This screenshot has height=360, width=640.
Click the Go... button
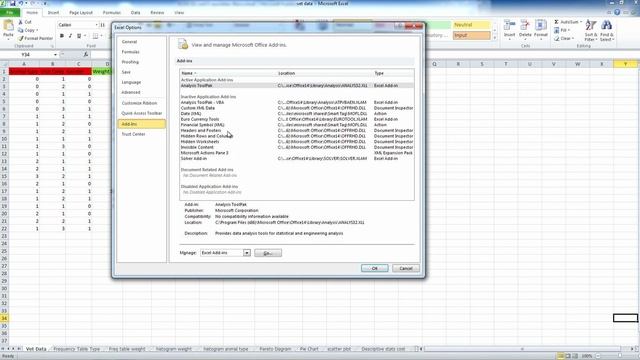268,253
